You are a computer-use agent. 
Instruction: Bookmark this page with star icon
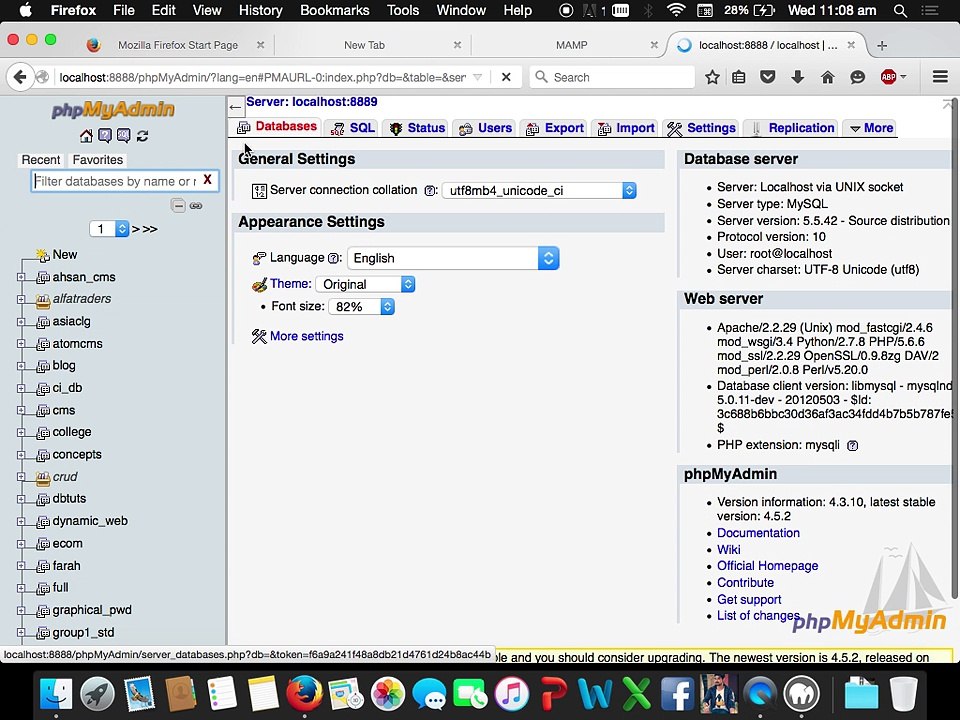point(712,77)
